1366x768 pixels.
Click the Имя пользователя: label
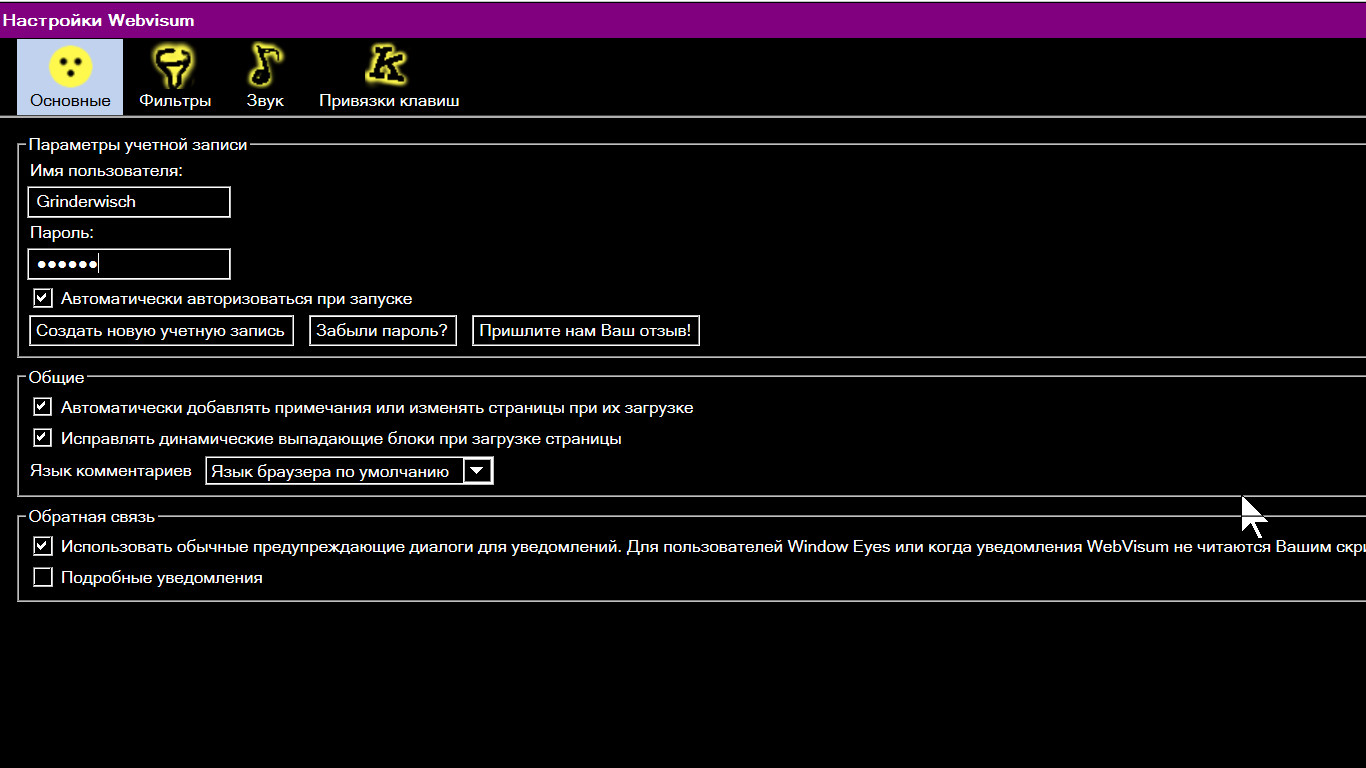106,171
